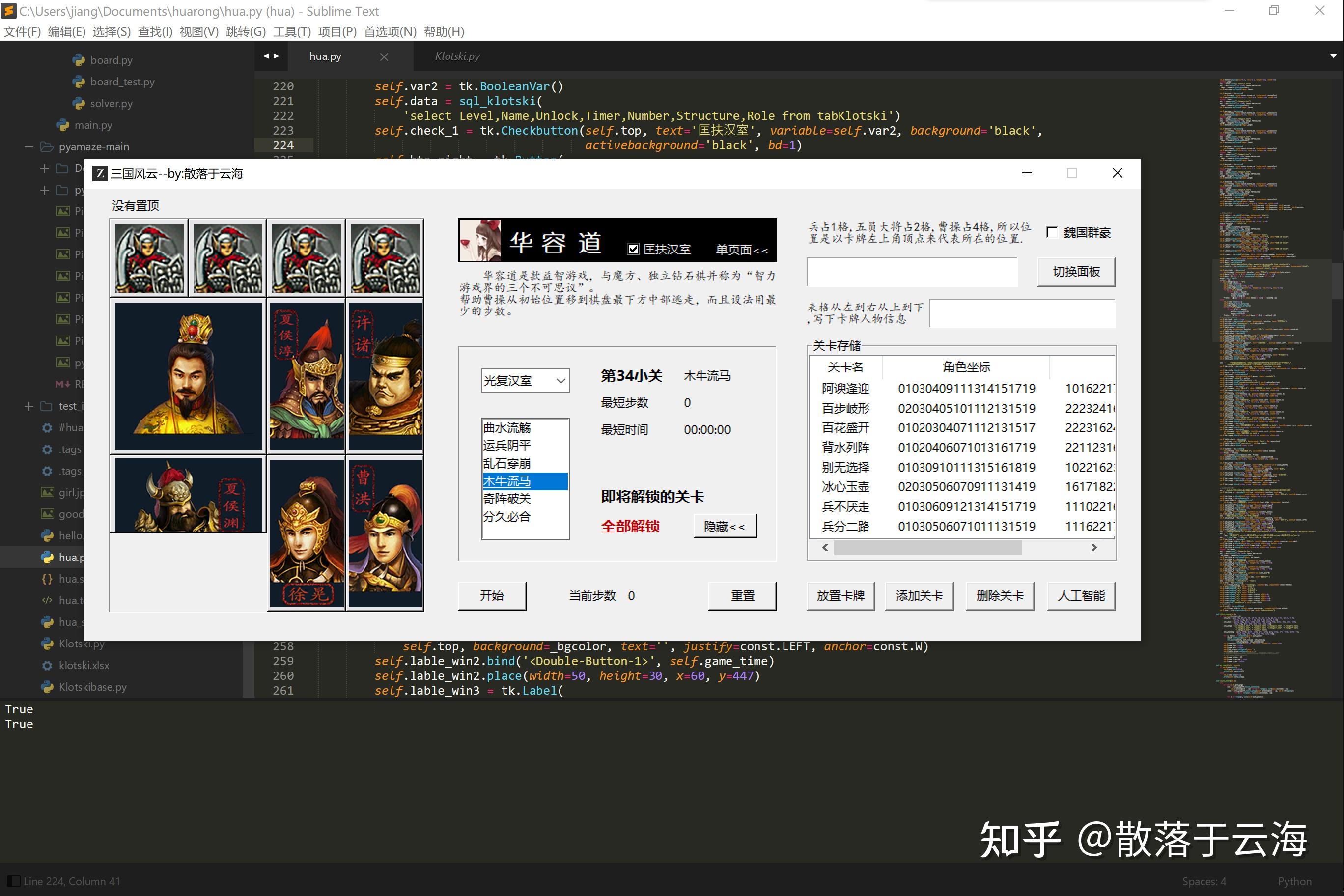The image size is (1344, 896).
Task: Click the card info input field
Action: coord(1023,313)
